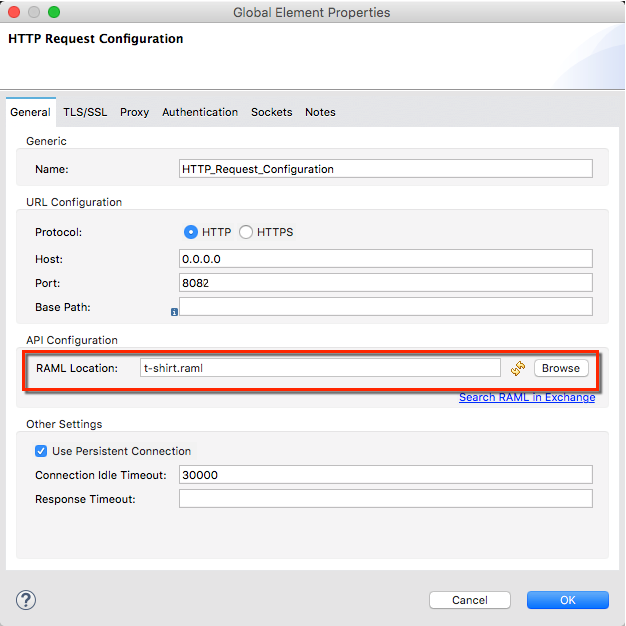This screenshot has height=626, width=626.
Task: Click the RAML Location text field
Action: pyautogui.click(x=320, y=368)
